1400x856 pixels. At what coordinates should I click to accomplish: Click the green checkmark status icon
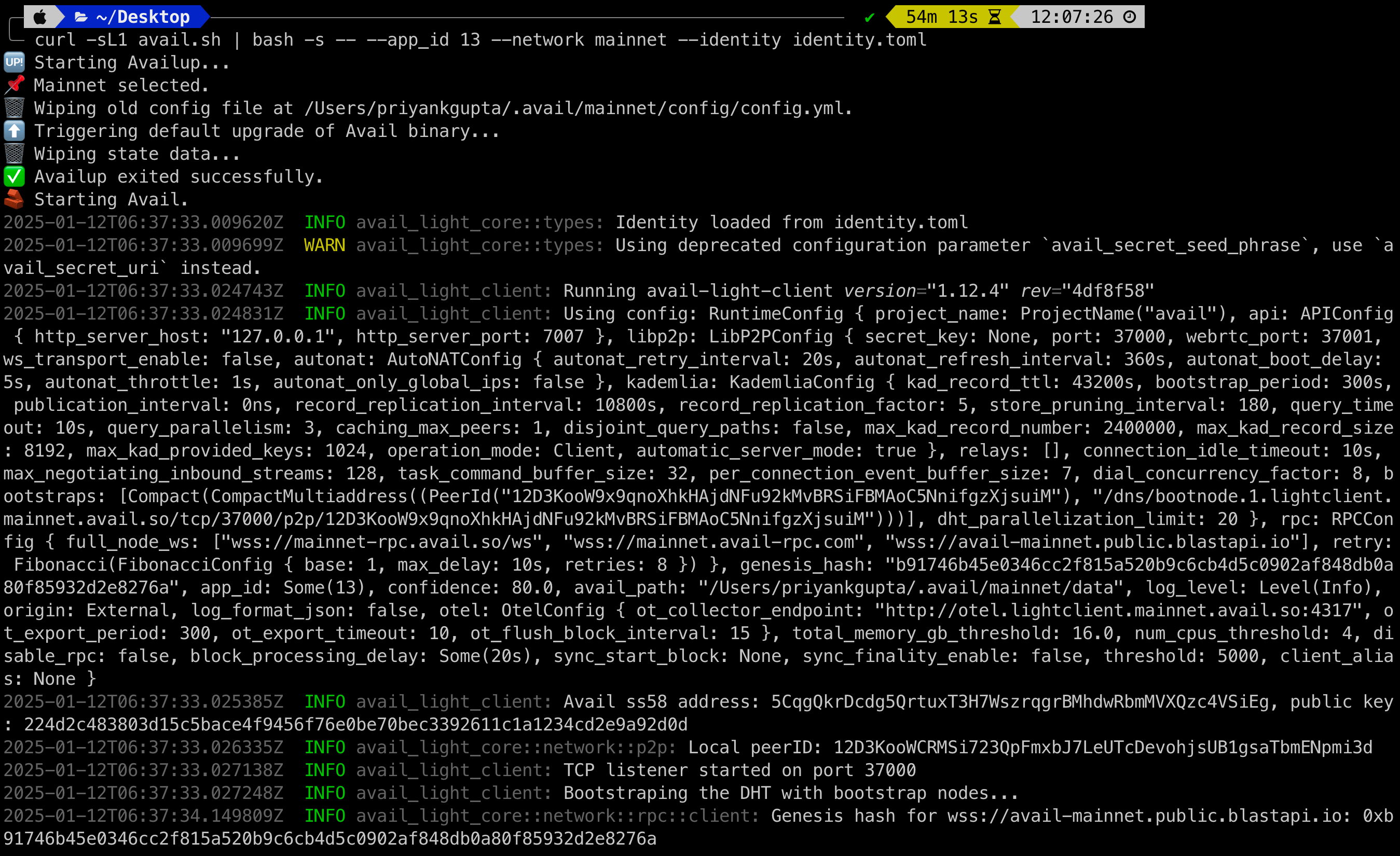[869, 18]
